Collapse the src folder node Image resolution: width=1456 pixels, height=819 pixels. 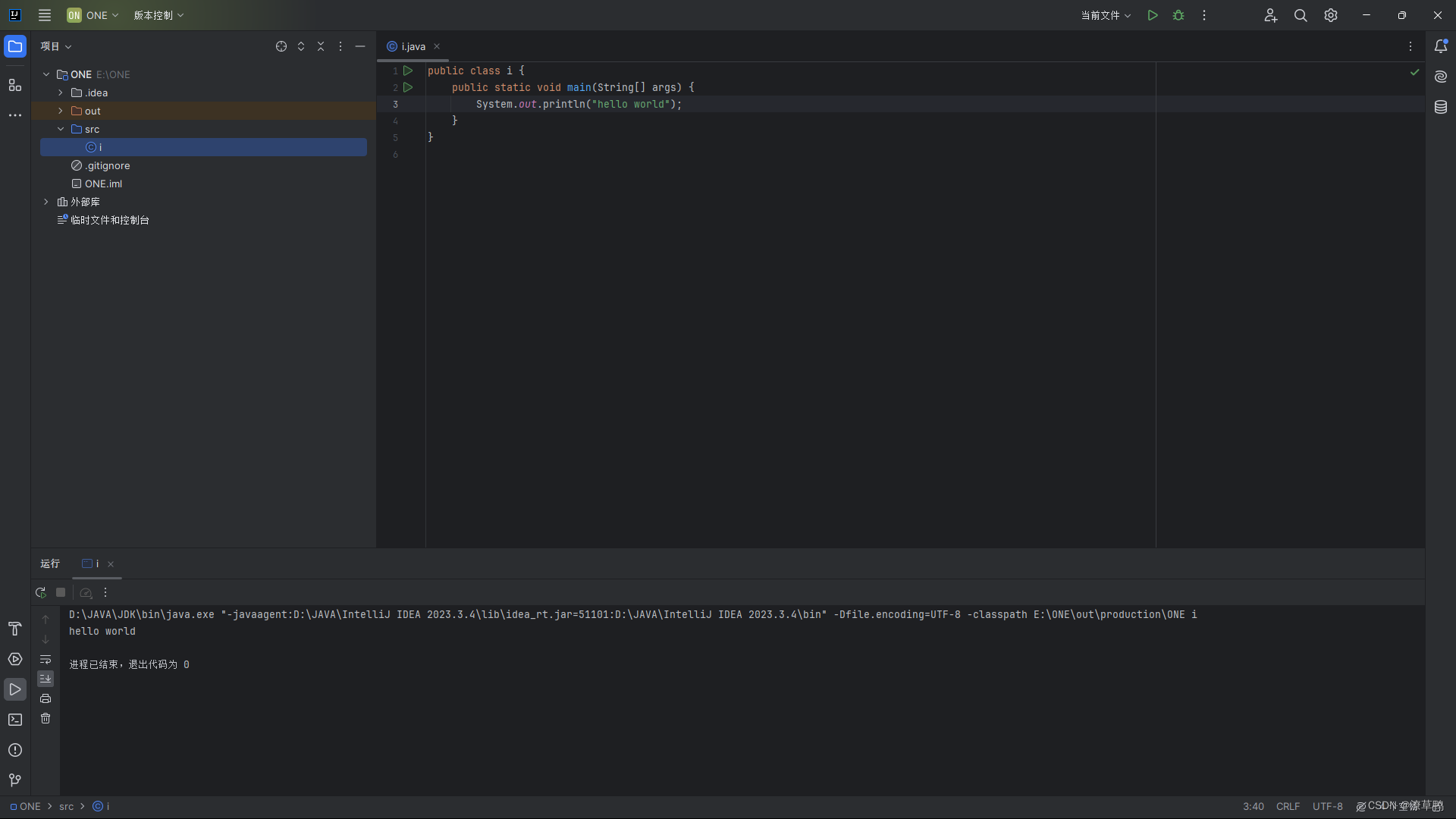click(x=61, y=129)
